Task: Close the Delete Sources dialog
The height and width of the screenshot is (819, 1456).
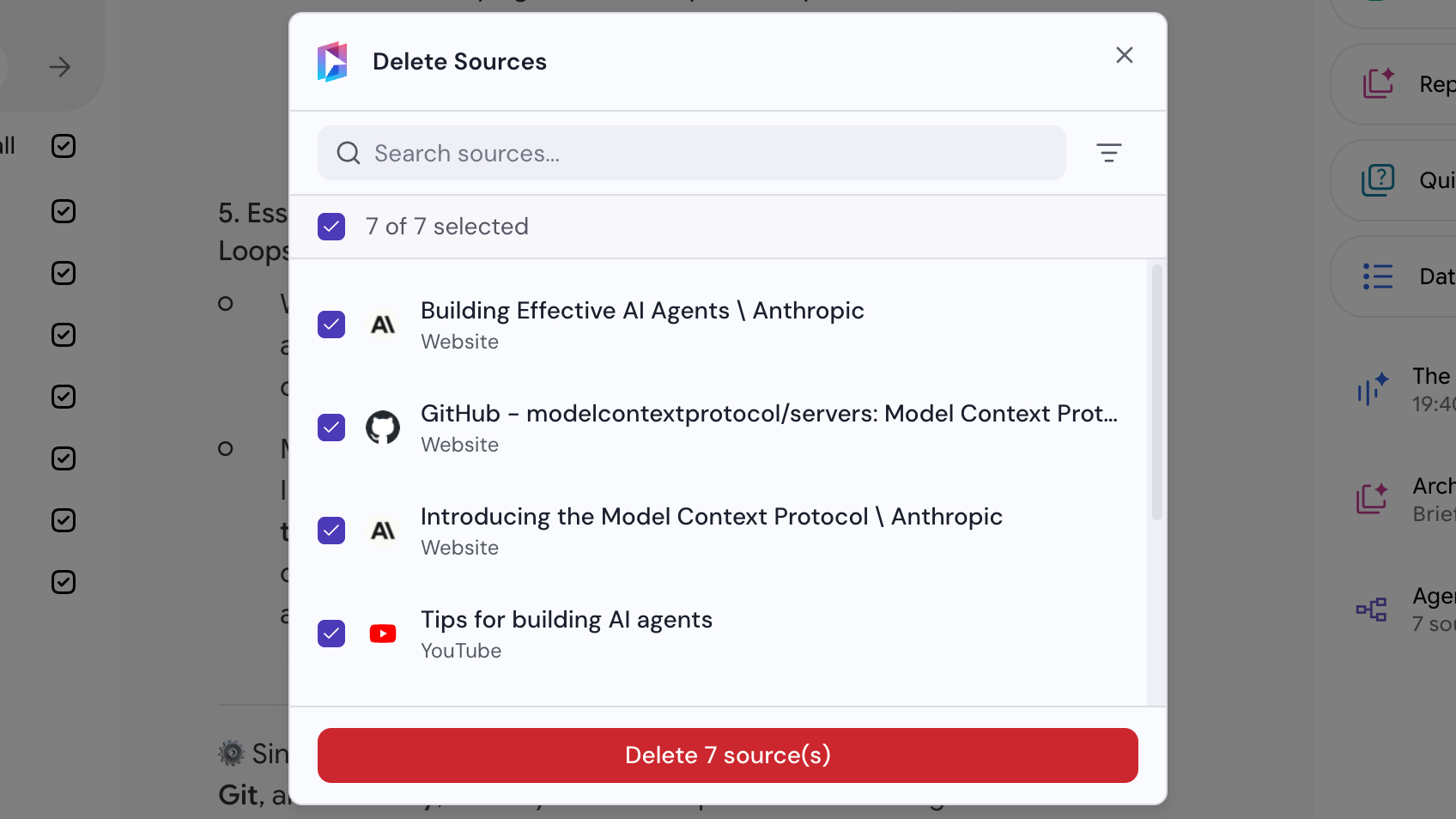Action: [x=1125, y=55]
